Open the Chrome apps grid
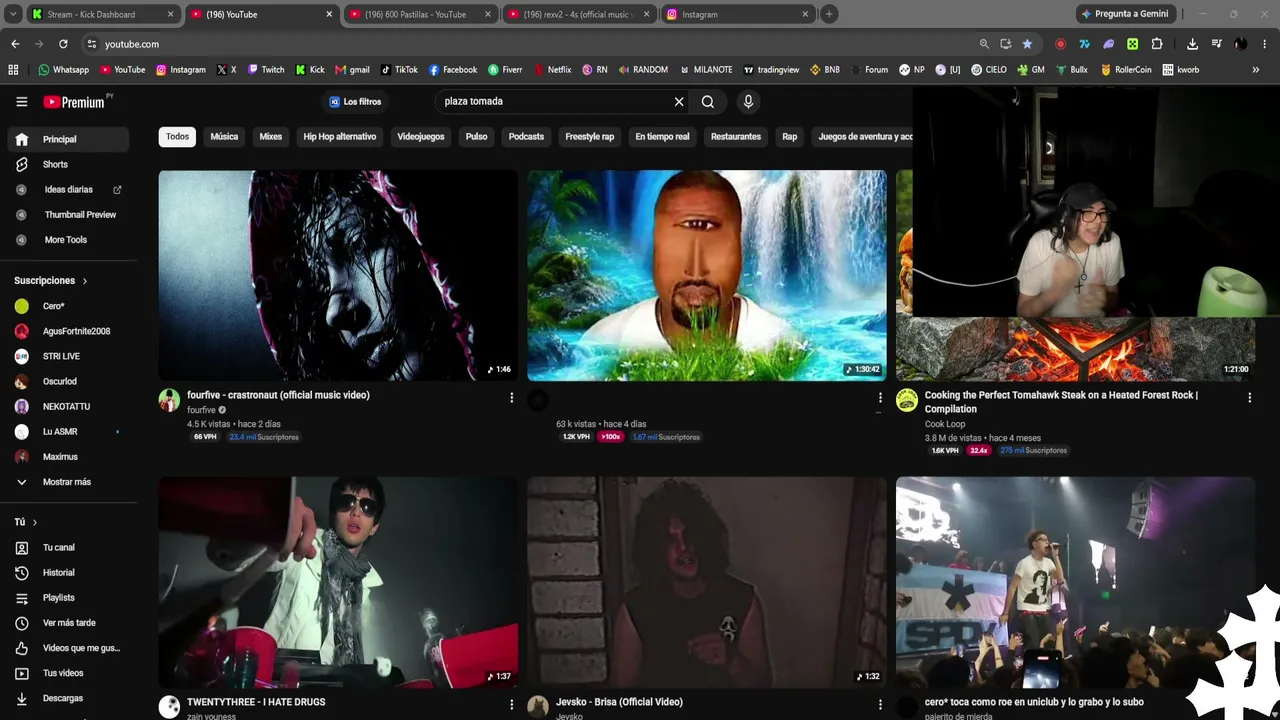 pos(13,70)
